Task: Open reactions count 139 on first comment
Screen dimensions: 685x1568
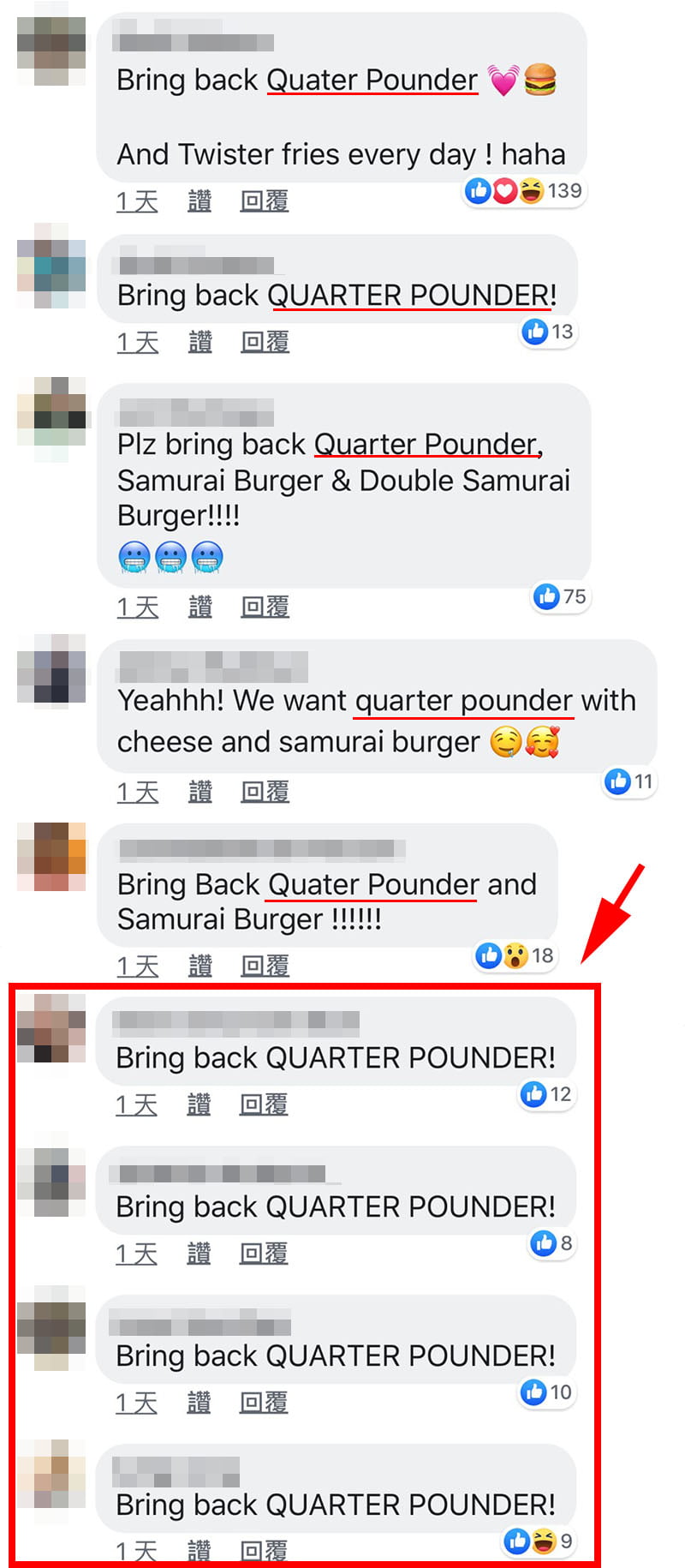Action: pos(524,190)
